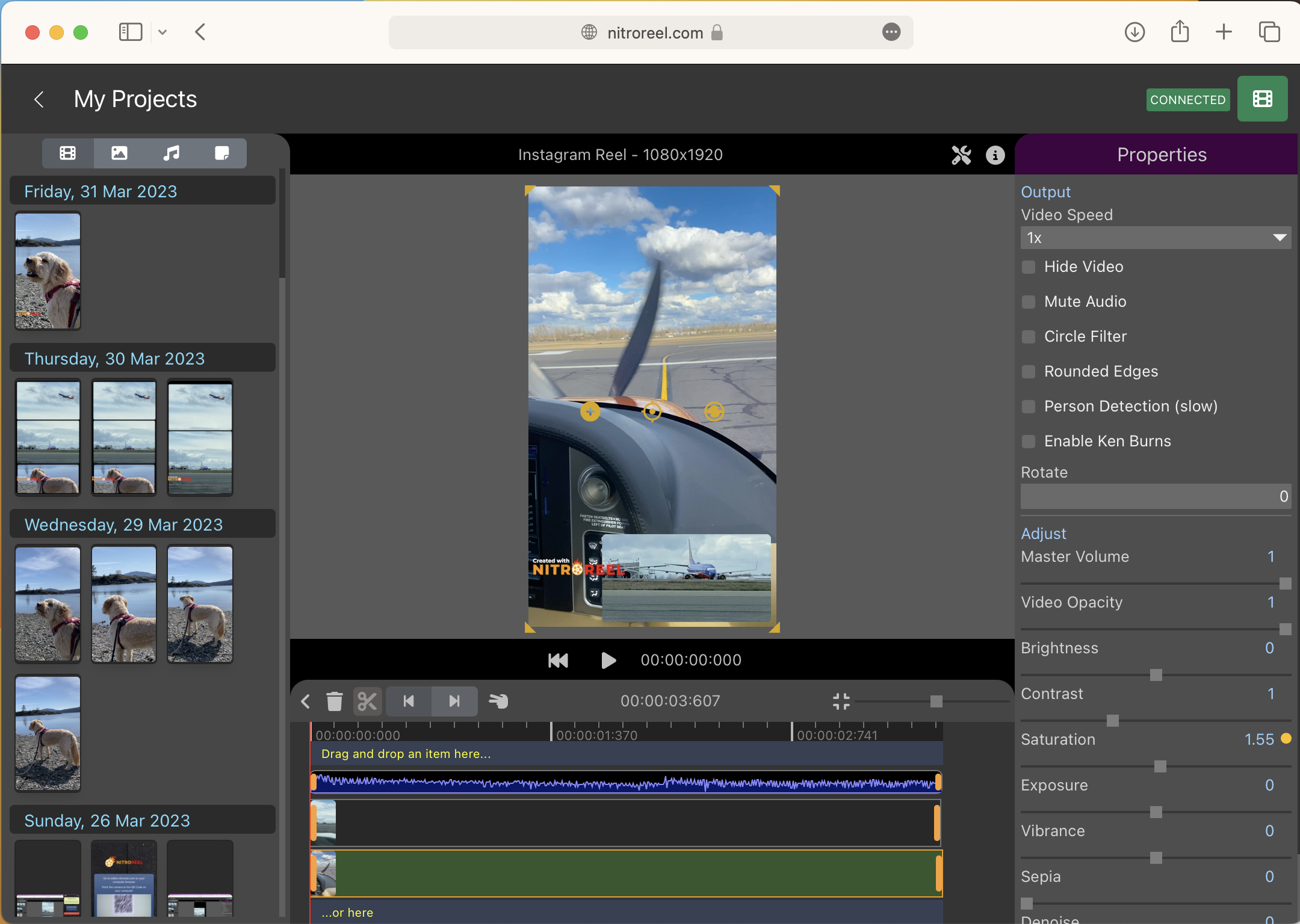Viewport: 1300px width, 924px height.
Task: Adjust the timeline zoom slider
Action: click(936, 701)
